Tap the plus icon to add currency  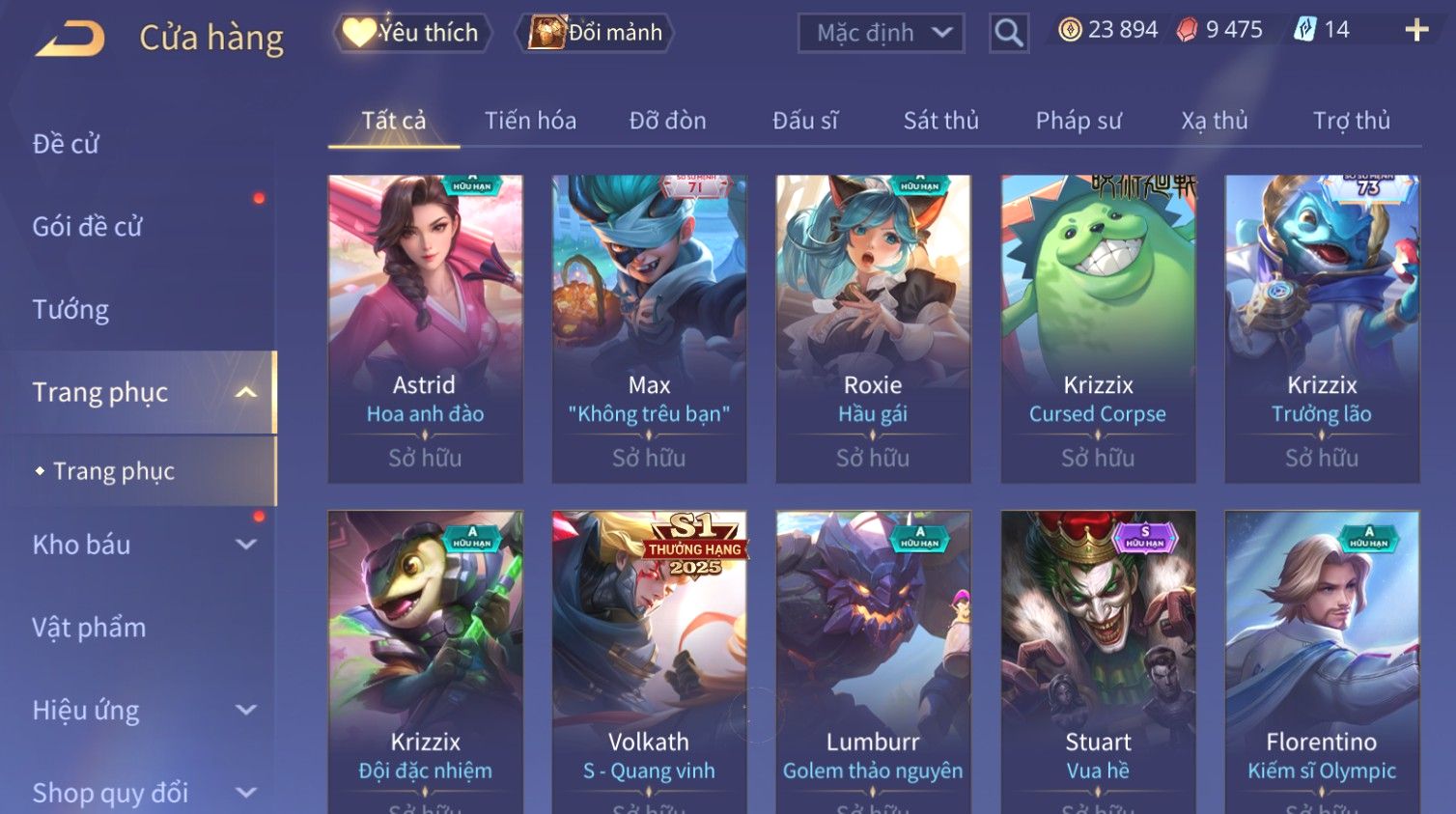(x=1416, y=31)
